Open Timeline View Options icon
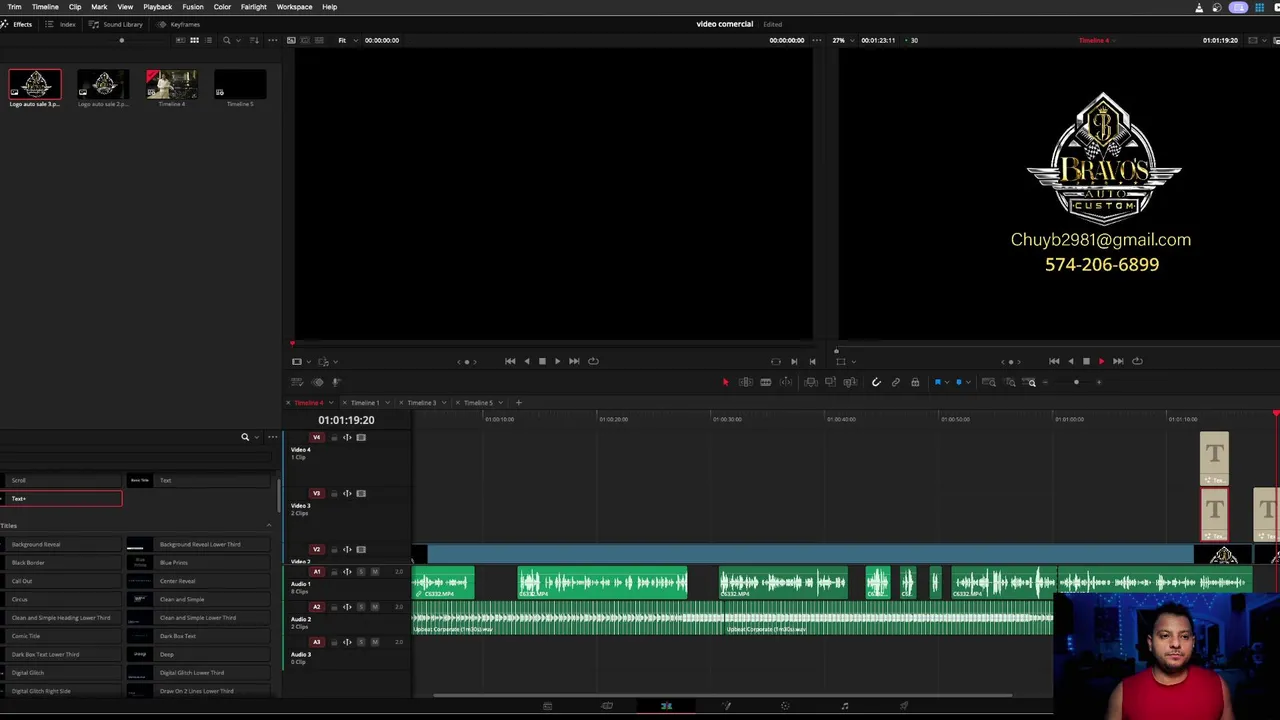 (297, 382)
